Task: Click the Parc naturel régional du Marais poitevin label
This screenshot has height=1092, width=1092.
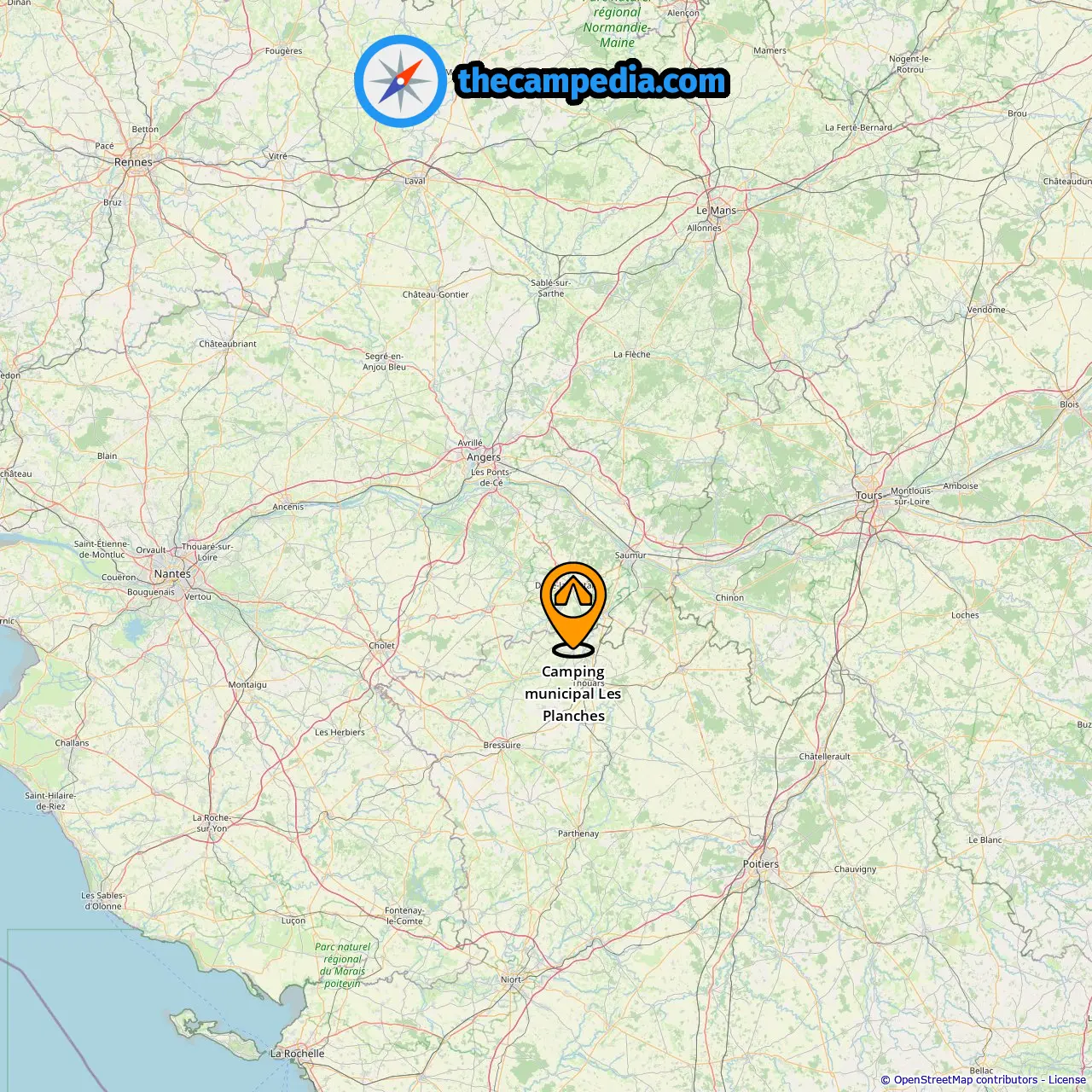Action: (342, 965)
